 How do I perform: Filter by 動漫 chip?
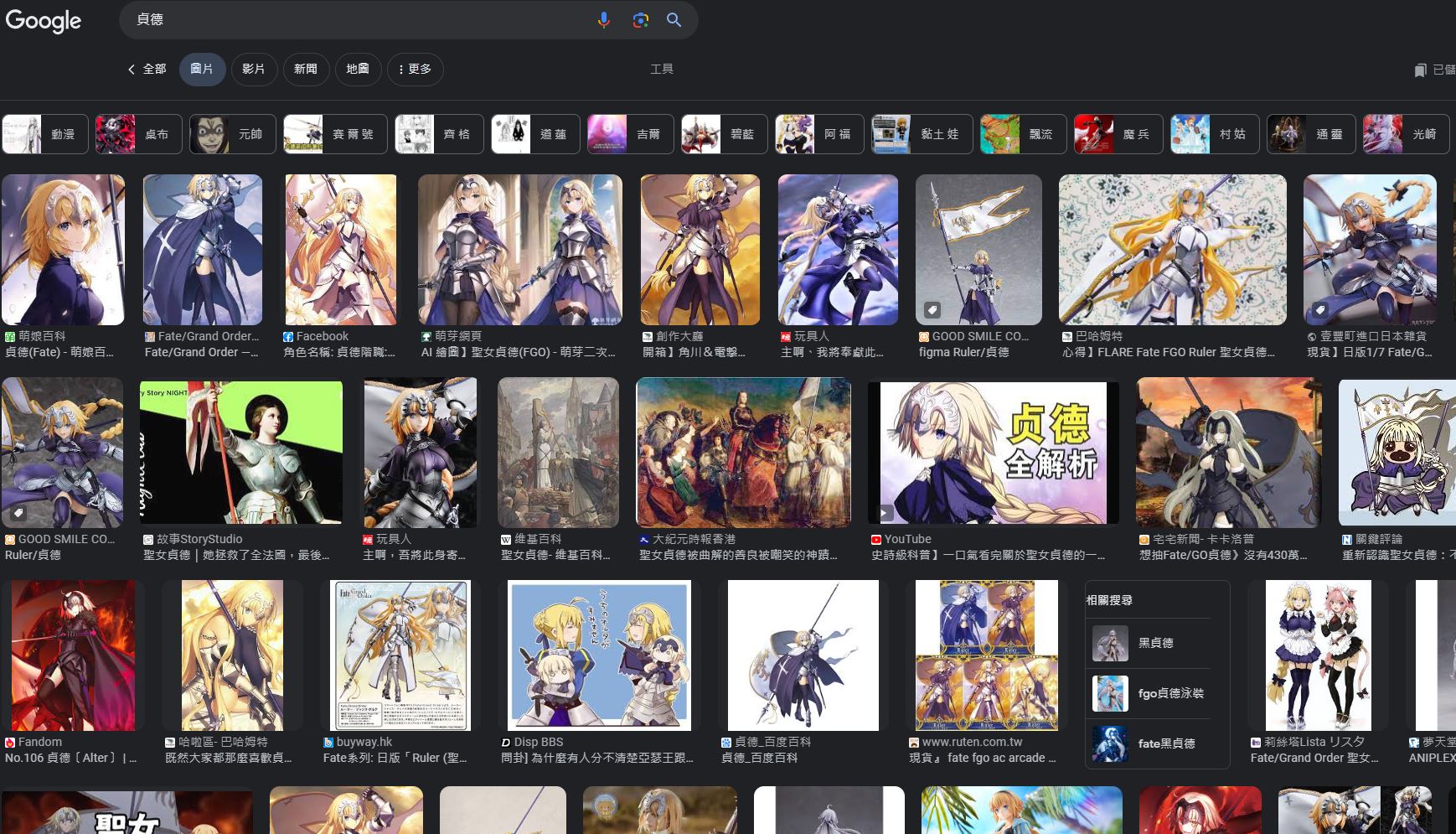click(x=45, y=134)
